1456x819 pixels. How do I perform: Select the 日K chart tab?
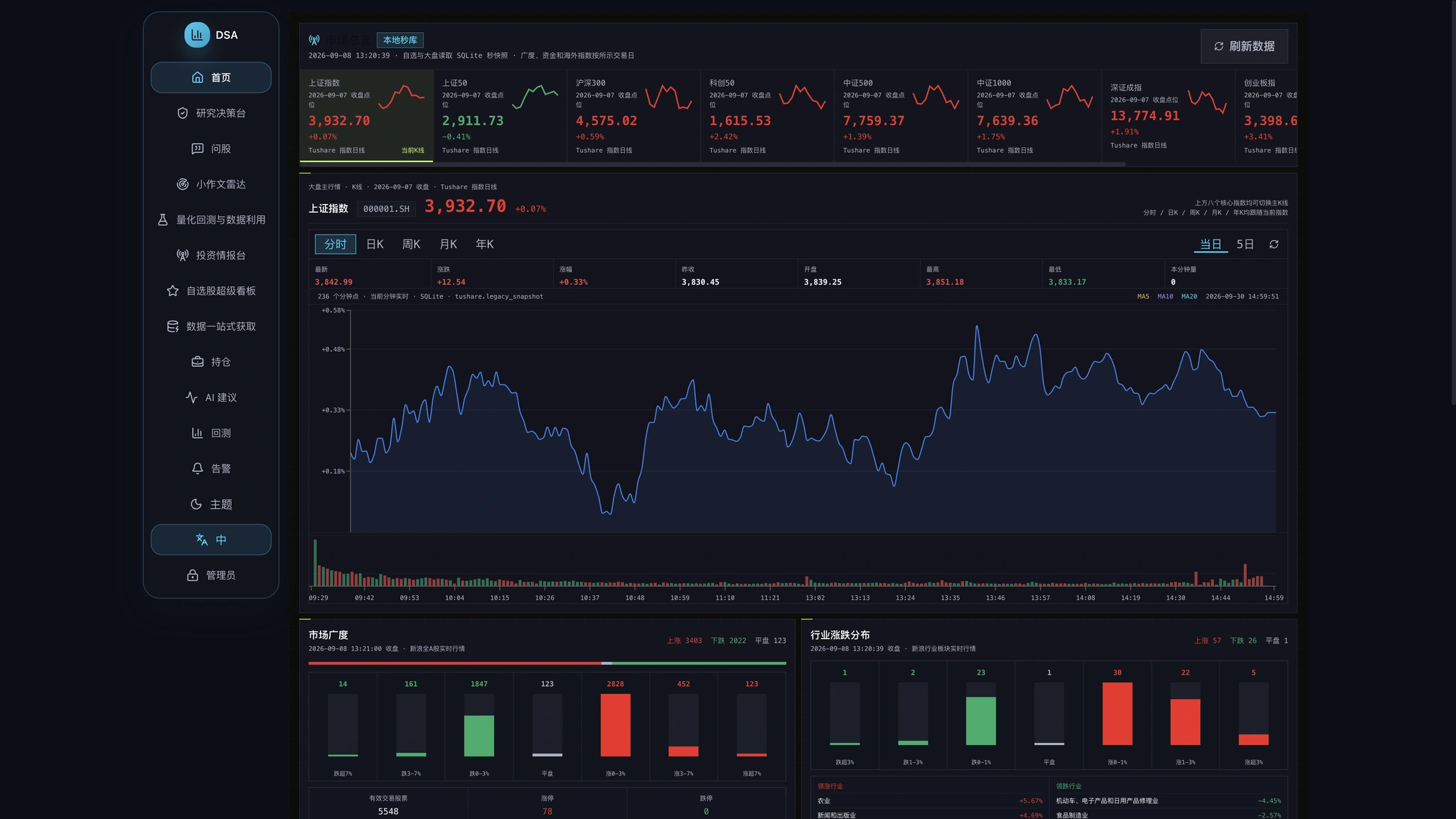click(x=375, y=245)
